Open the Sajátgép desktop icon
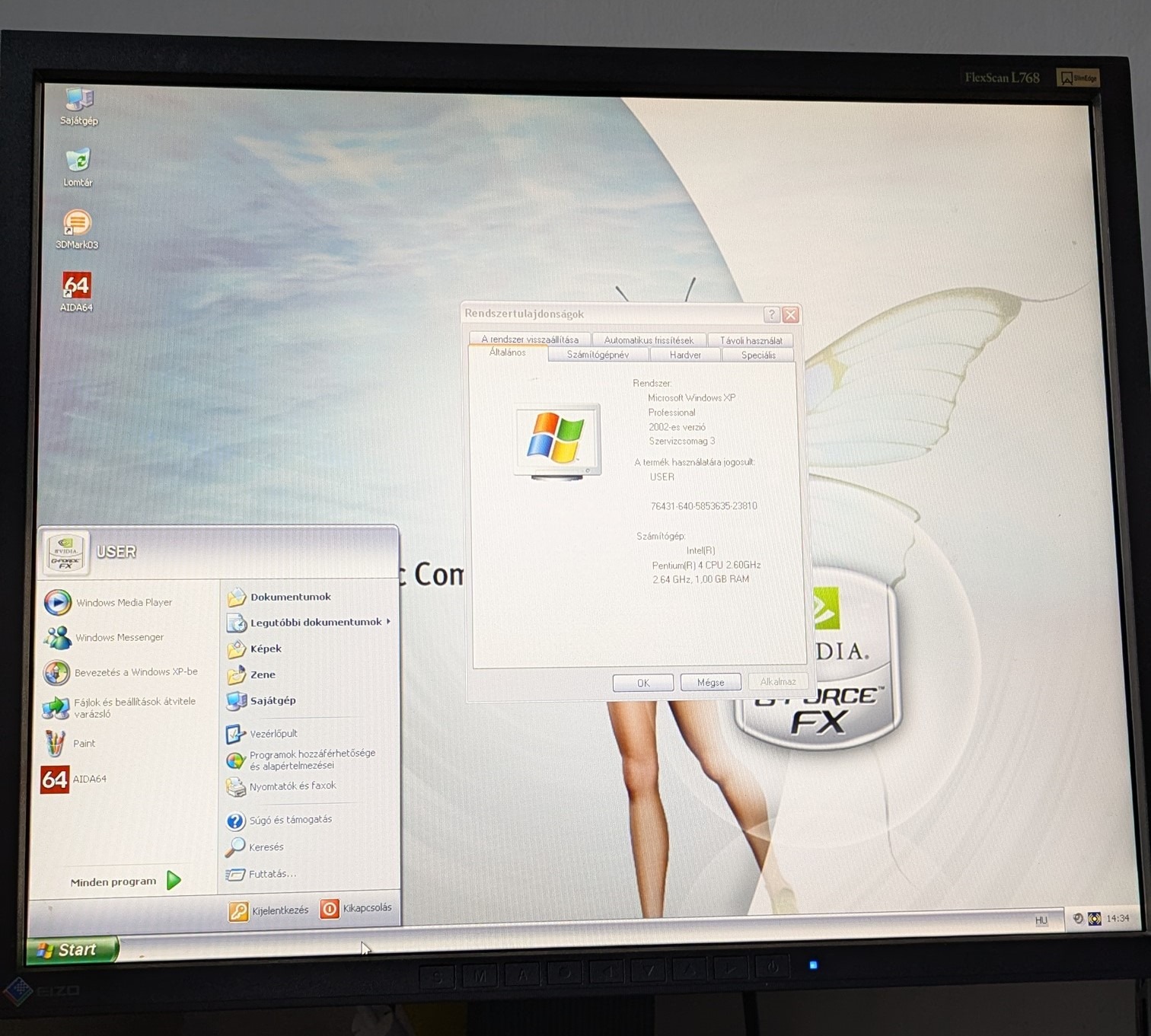This screenshot has height=1036, width=1151. tap(79, 106)
